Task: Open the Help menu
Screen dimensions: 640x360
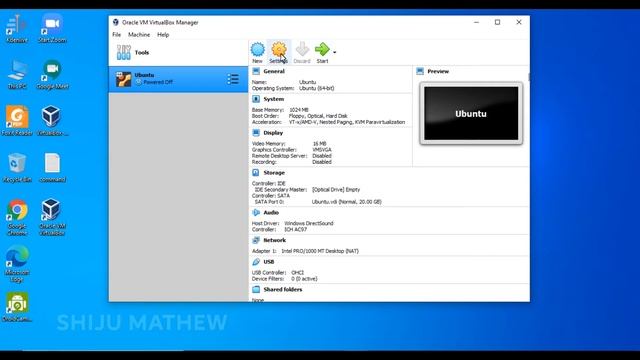Action: click(163, 35)
